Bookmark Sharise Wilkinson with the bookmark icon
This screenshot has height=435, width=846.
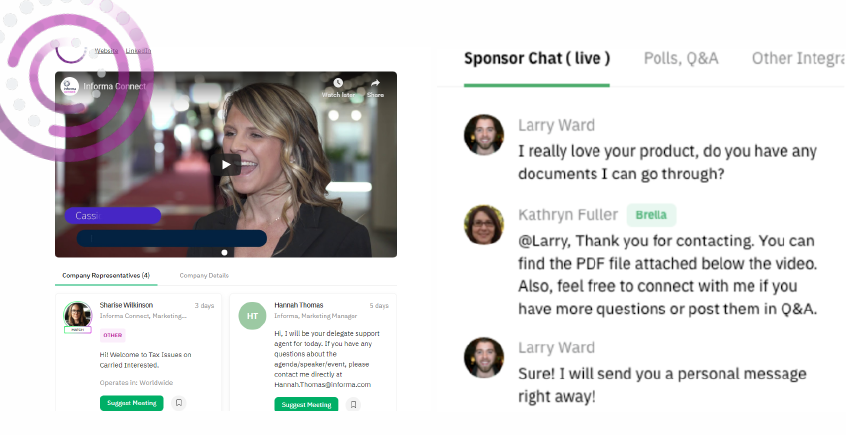(179, 403)
